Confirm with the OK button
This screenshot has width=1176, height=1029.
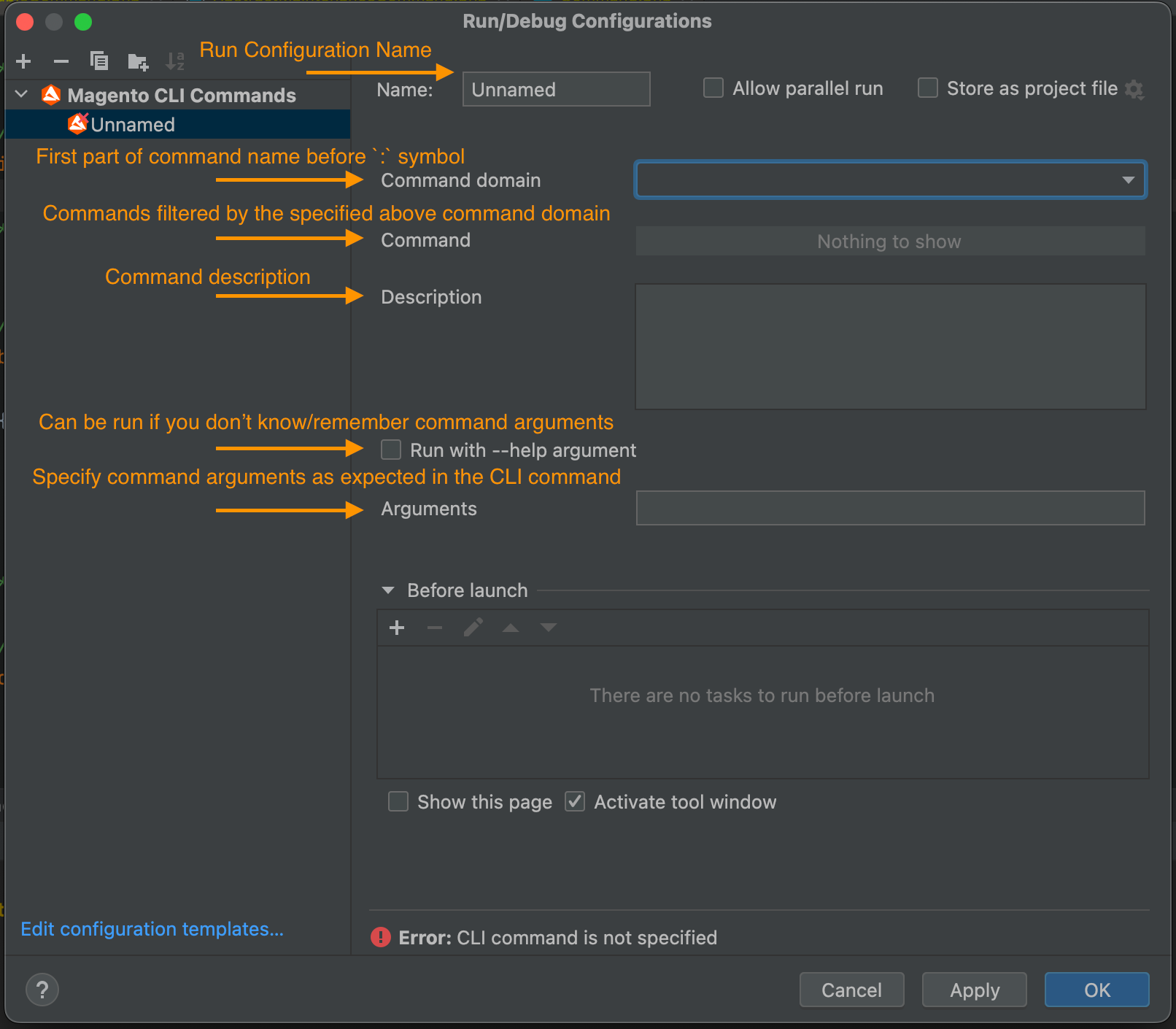pos(1096,990)
